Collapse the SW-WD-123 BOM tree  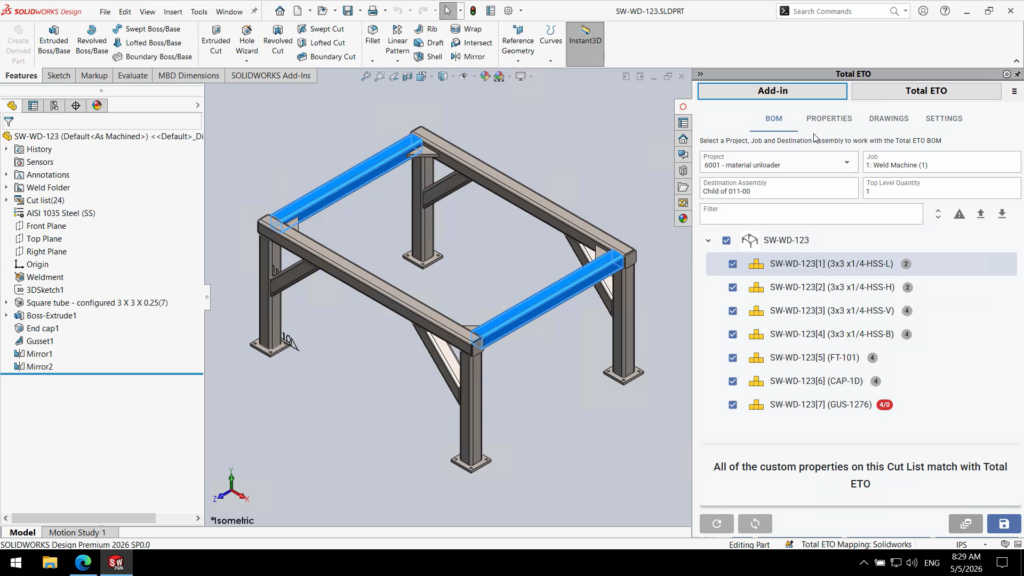coord(708,240)
